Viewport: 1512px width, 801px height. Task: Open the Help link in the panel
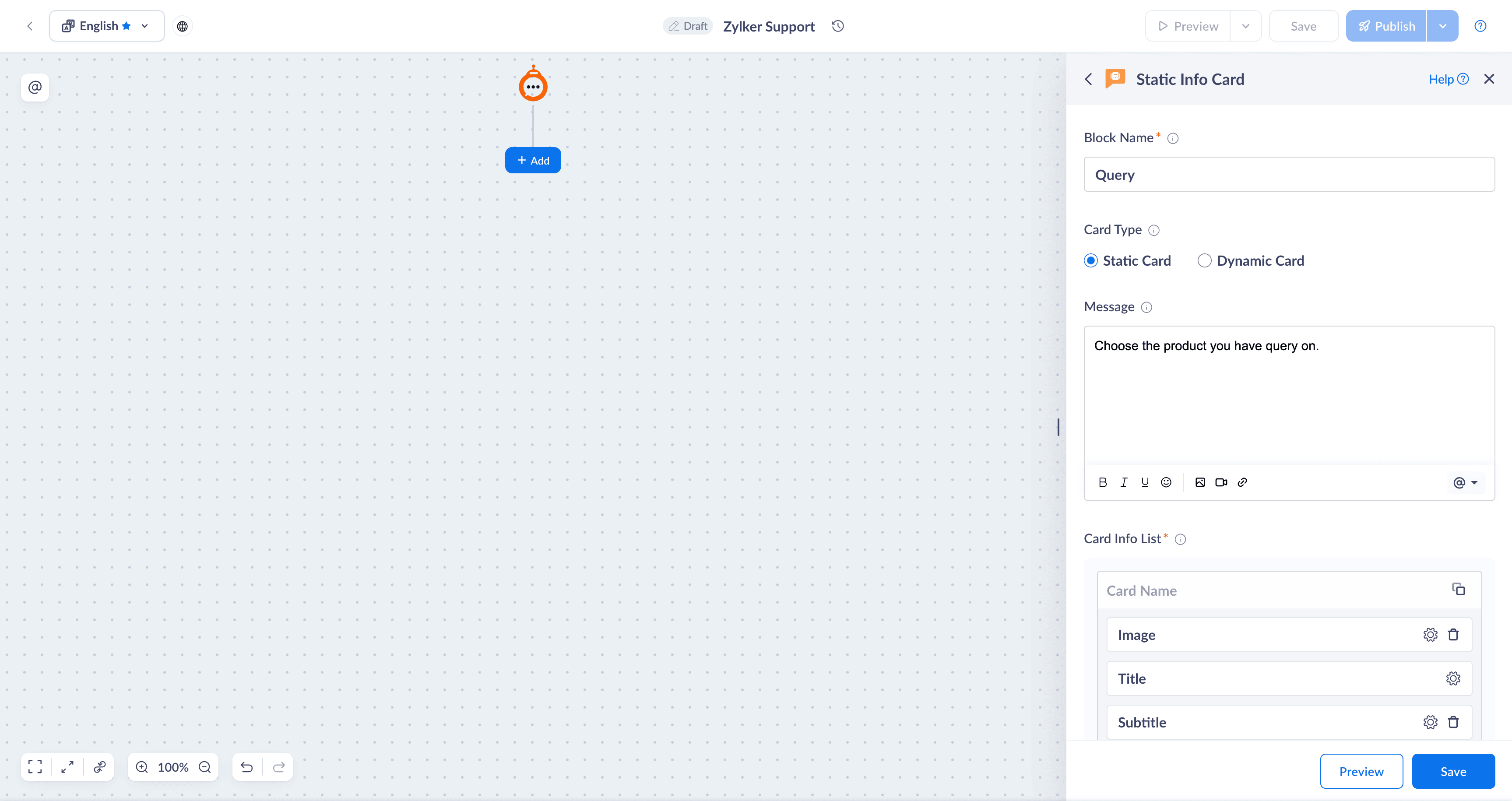tap(1448, 79)
